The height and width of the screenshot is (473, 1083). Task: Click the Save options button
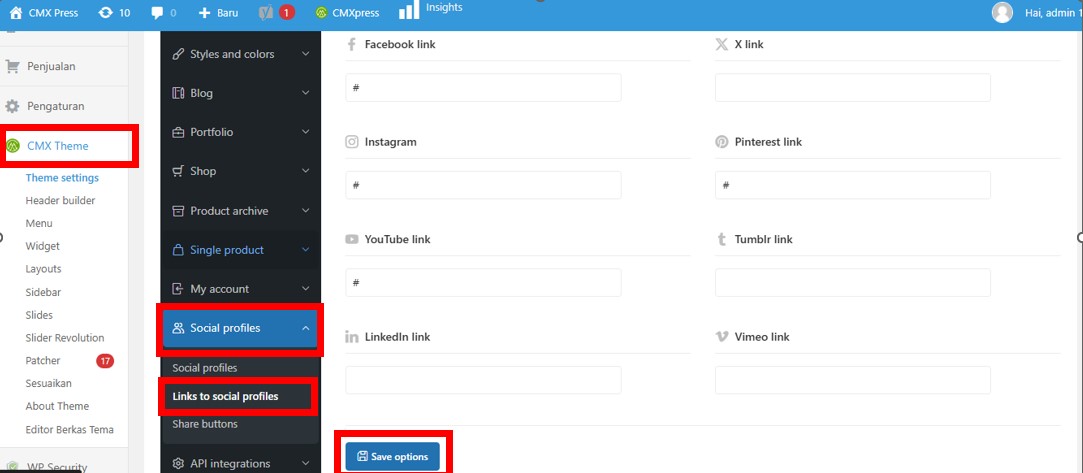pyautogui.click(x=392, y=456)
